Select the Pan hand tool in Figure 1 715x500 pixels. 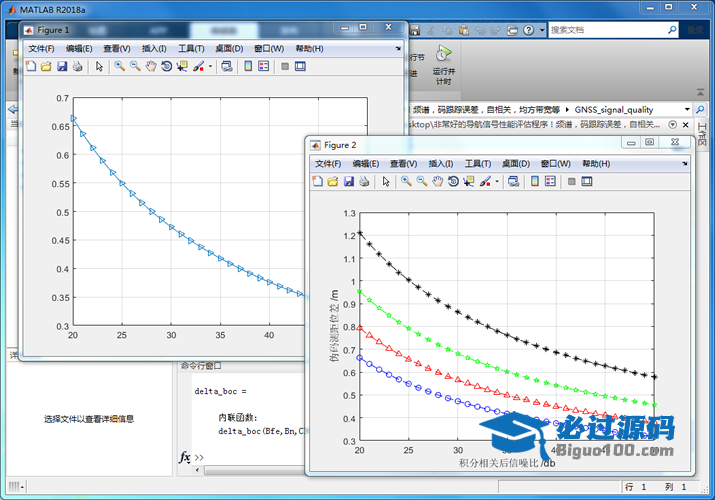150,67
